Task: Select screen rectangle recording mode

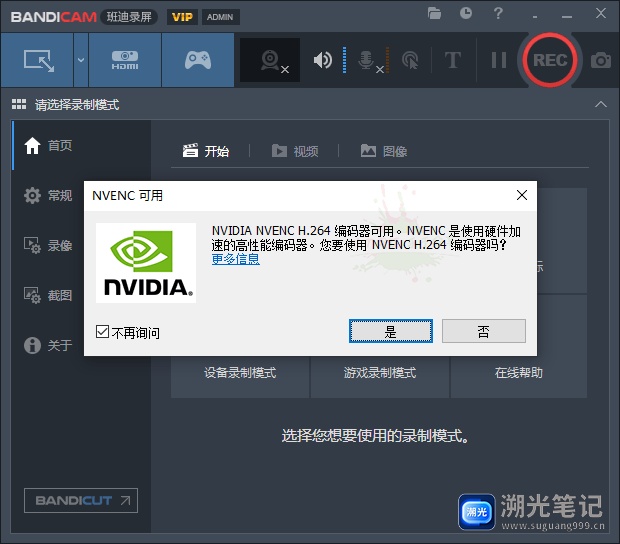Action: click(38, 60)
